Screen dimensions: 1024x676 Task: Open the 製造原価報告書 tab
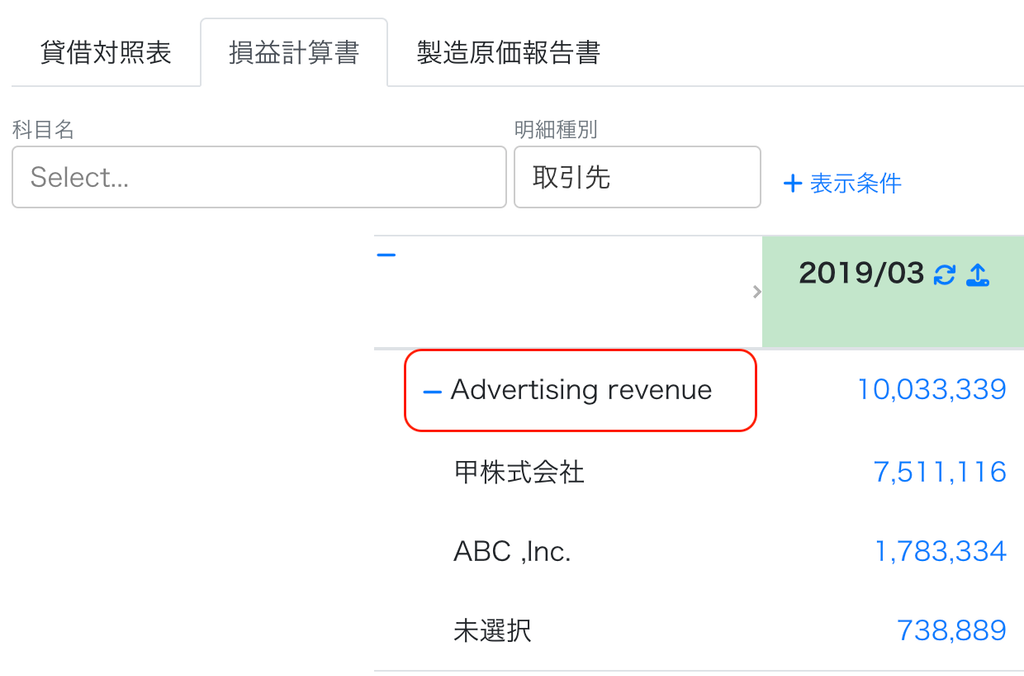coord(508,52)
